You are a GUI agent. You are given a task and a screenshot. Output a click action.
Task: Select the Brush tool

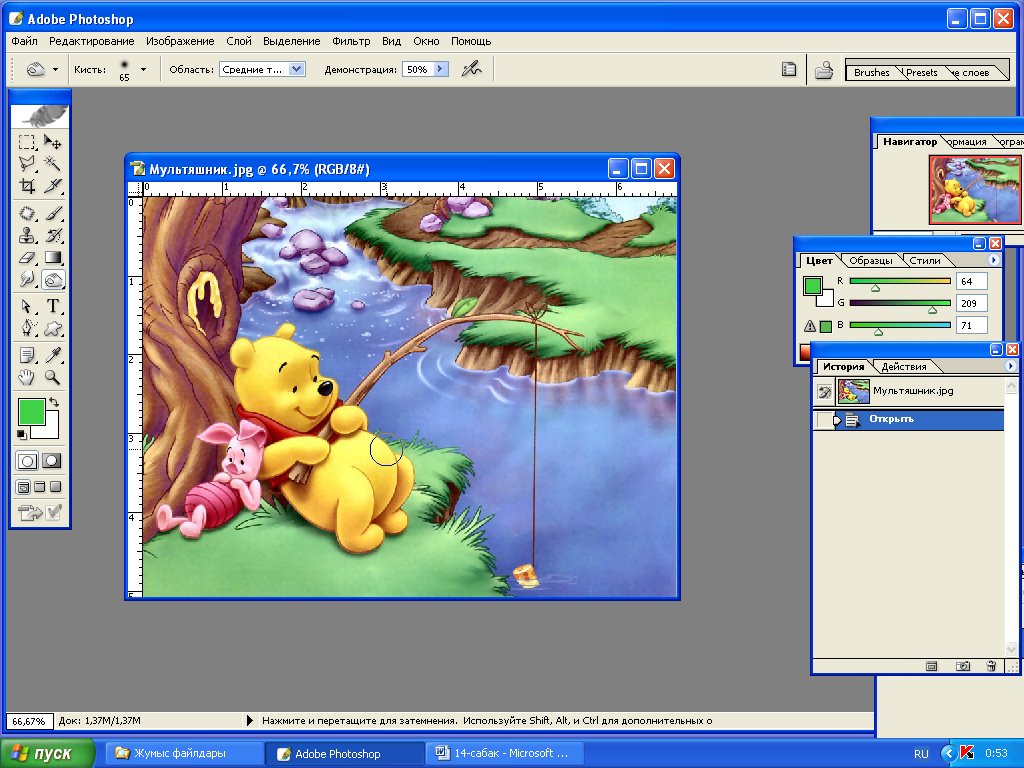pos(52,214)
